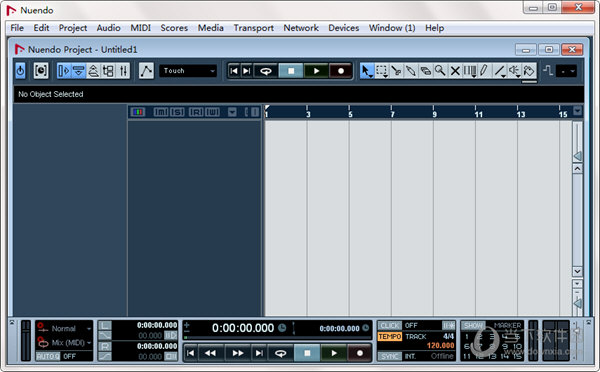
Task: Click the toolbar Stop button
Action: pos(291,71)
